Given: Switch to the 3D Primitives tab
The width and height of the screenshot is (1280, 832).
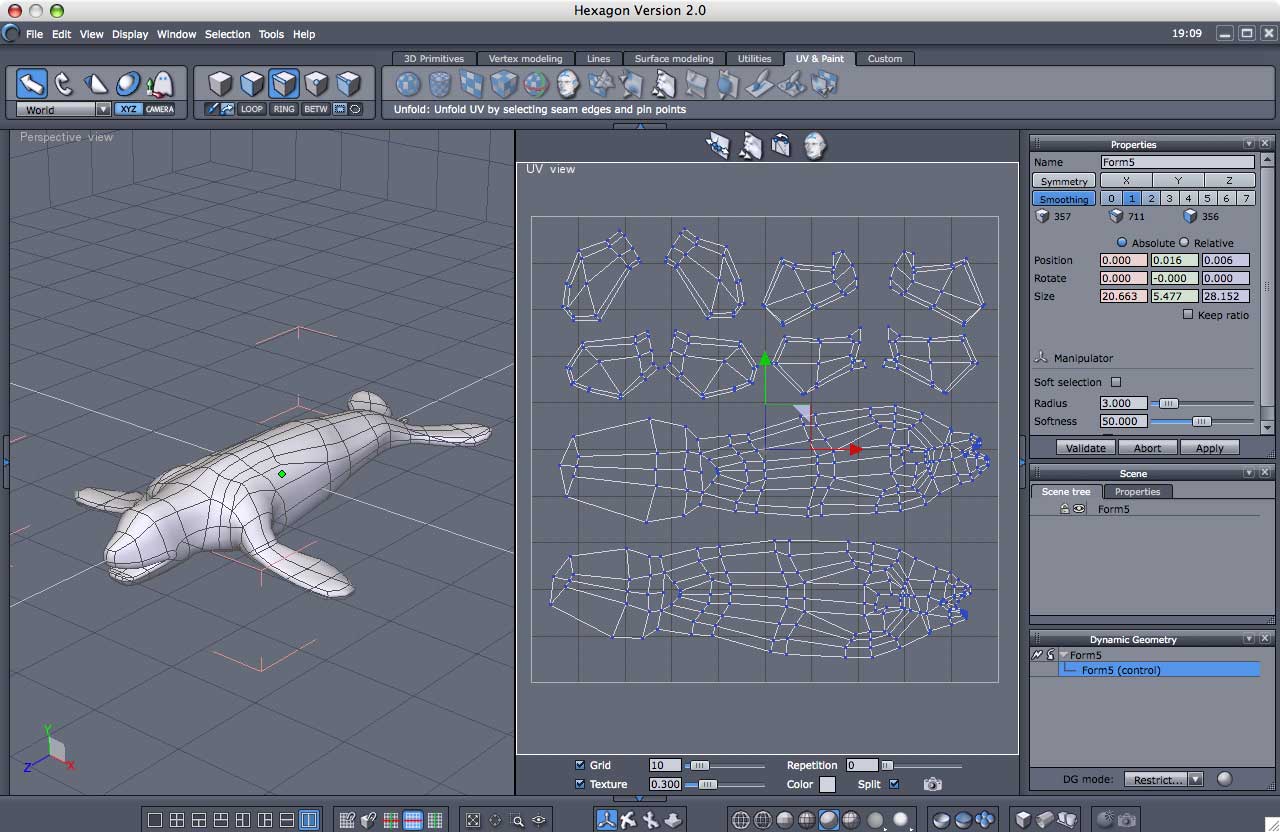Looking at the screenshot, I should pos(434,58).
